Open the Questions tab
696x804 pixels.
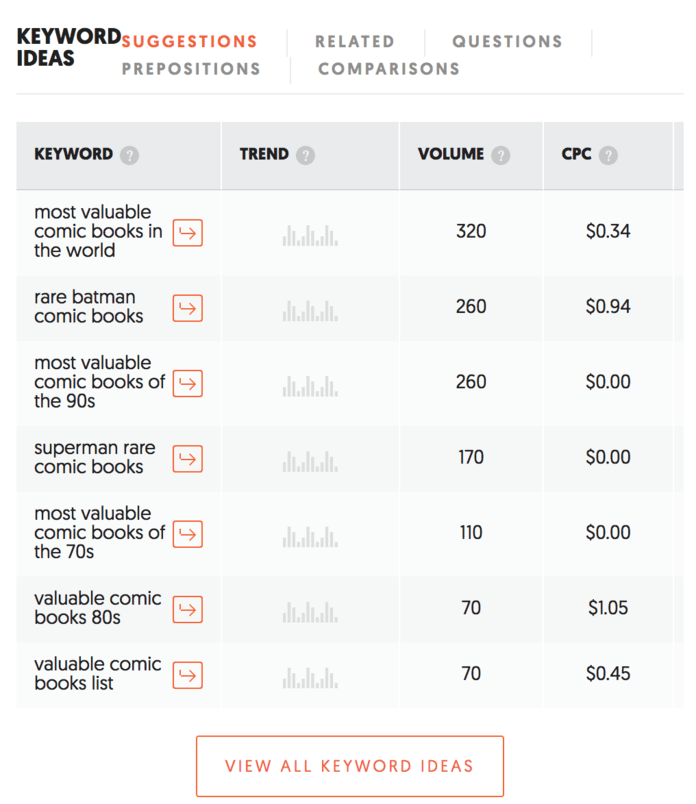pyautogui.click(x=507, y=42)
